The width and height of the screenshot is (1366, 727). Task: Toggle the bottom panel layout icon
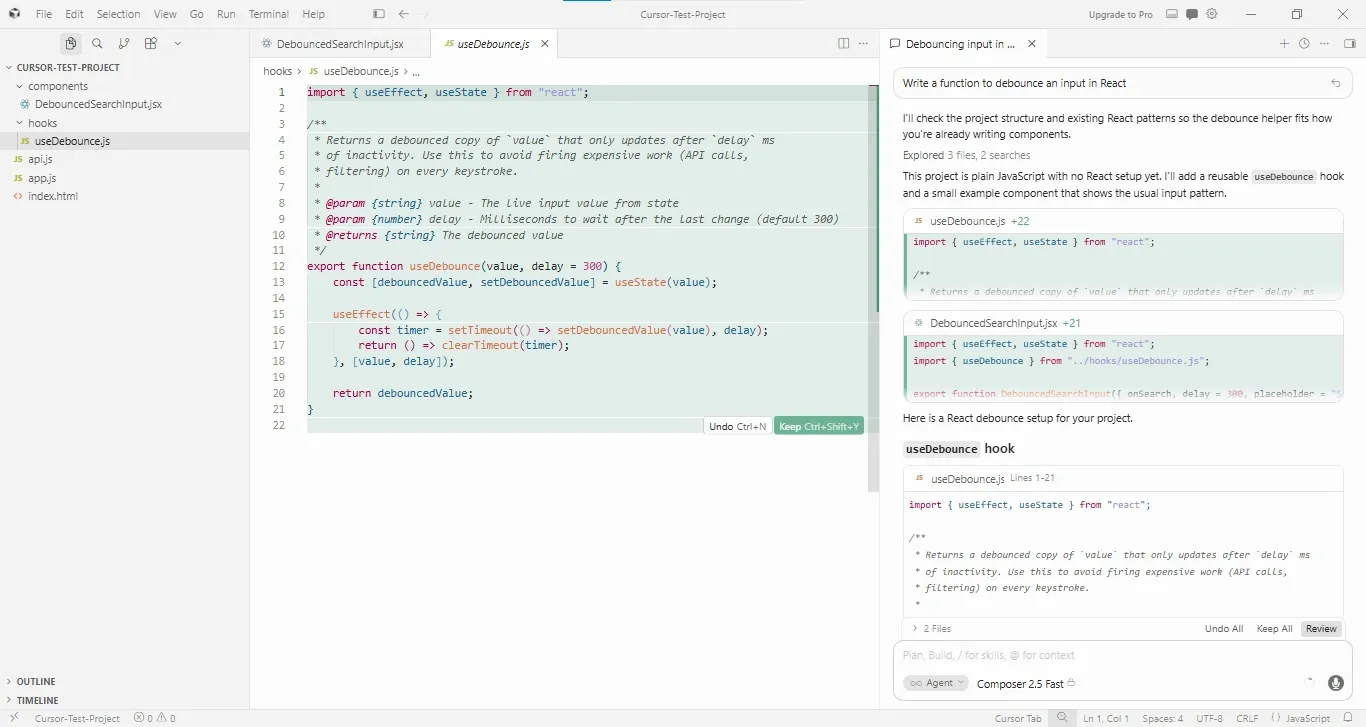click(x=1172, y=14)
